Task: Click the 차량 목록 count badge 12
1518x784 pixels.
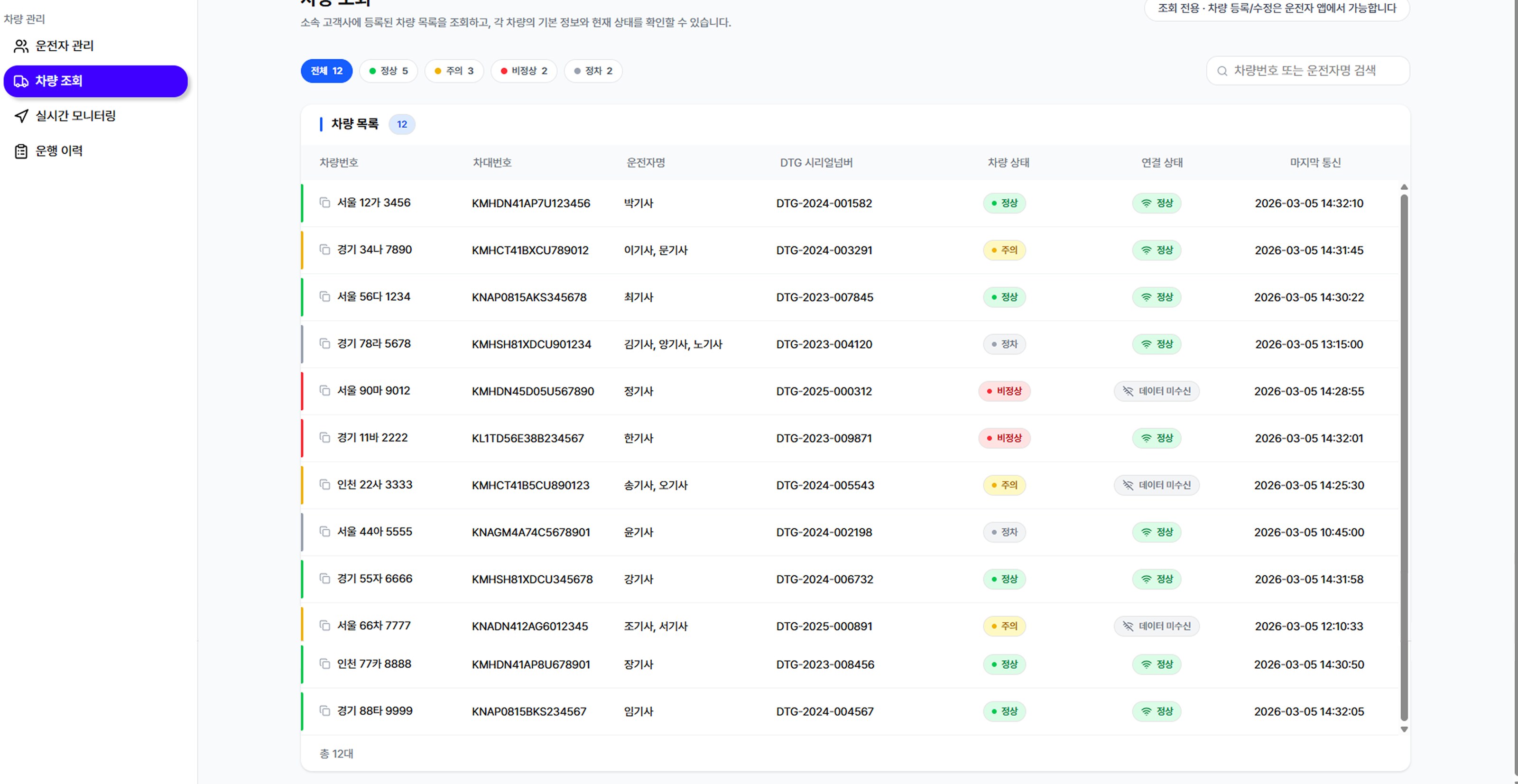Action: pos(402,124)
